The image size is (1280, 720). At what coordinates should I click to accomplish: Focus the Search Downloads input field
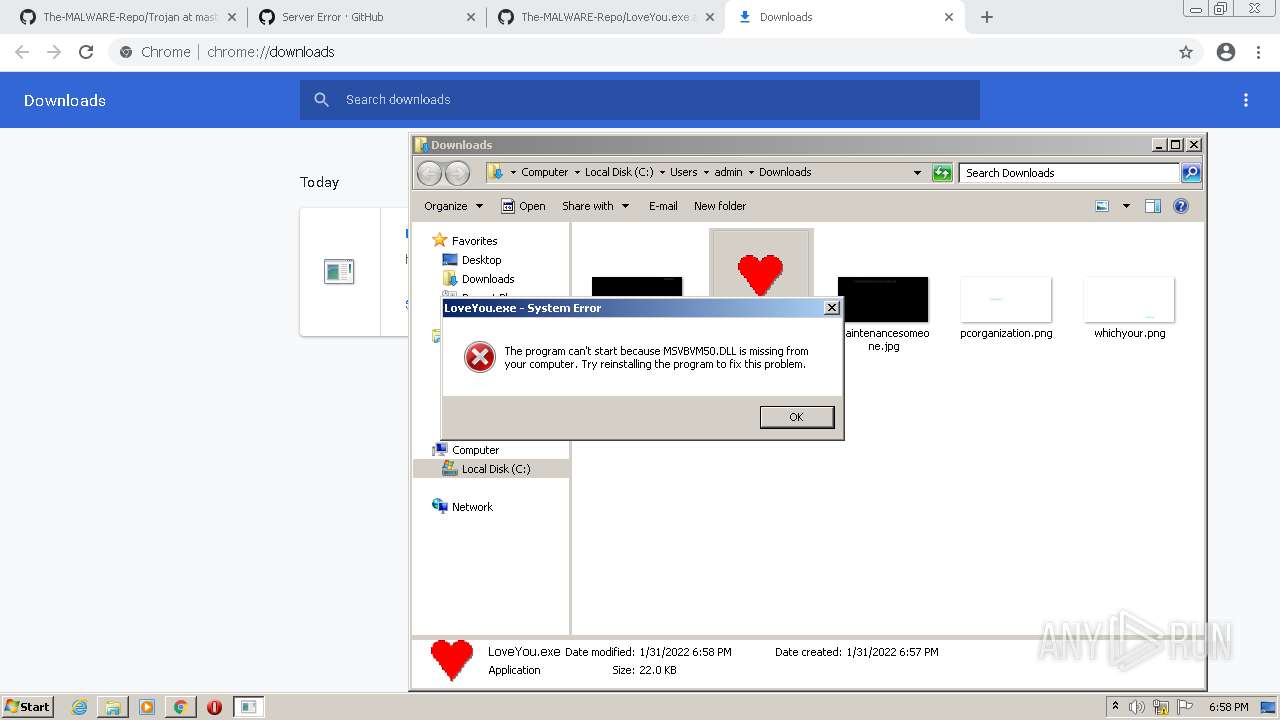(x=1069, y=173)
